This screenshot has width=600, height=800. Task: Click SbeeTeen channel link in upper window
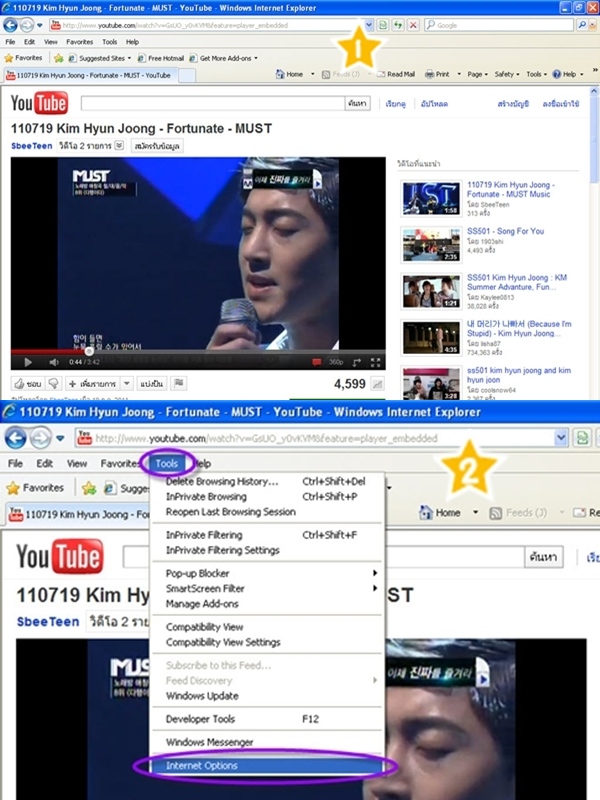[32, 146]
